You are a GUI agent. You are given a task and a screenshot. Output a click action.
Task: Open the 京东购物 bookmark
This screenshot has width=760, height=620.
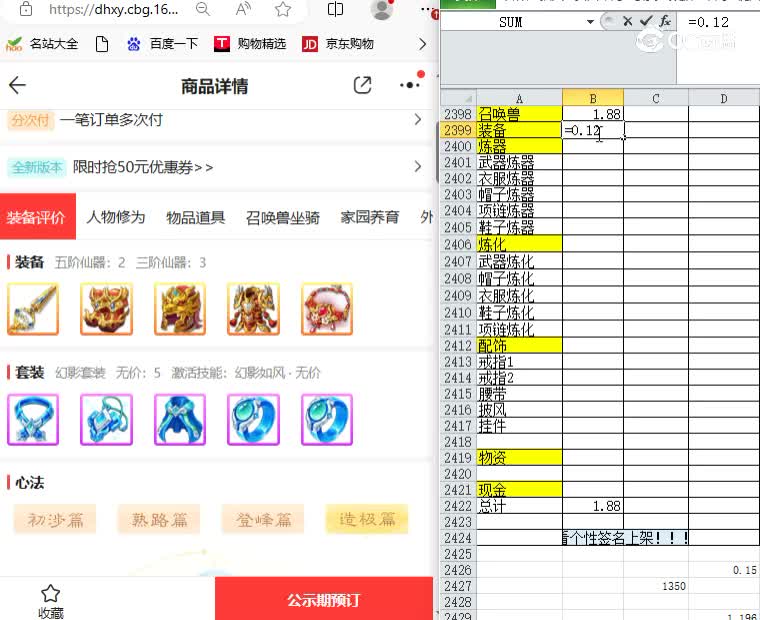tap(338, 44)
